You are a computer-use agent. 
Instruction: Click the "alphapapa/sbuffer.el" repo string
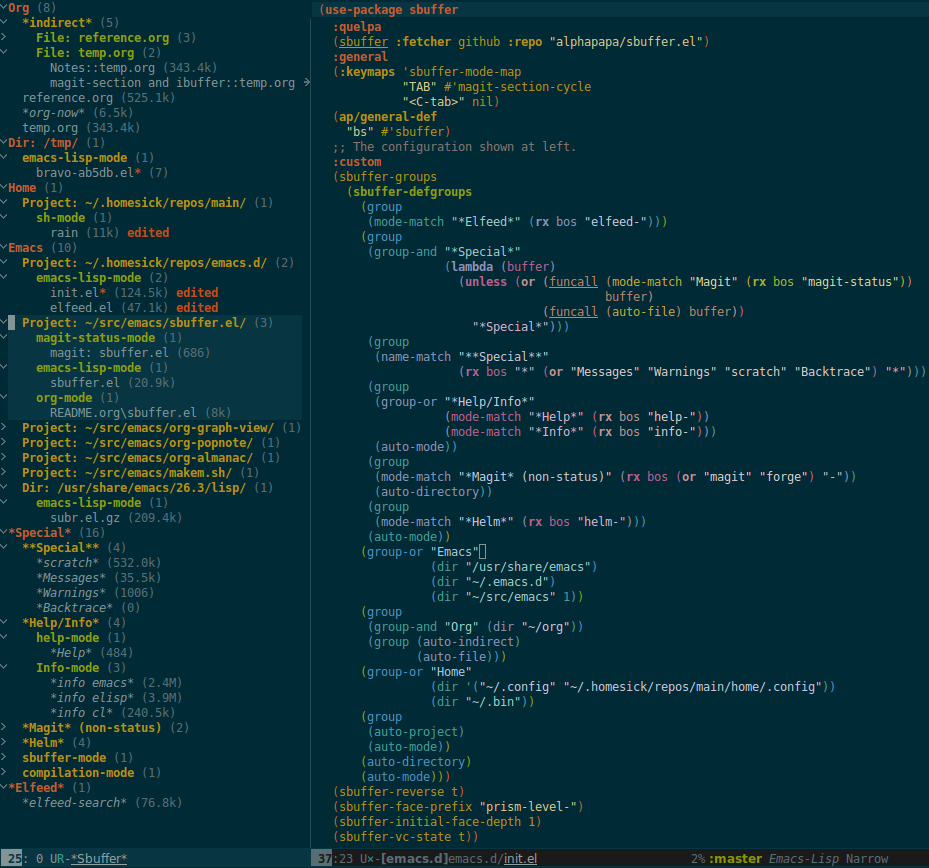pyautogui.click(x=626, y=41)
